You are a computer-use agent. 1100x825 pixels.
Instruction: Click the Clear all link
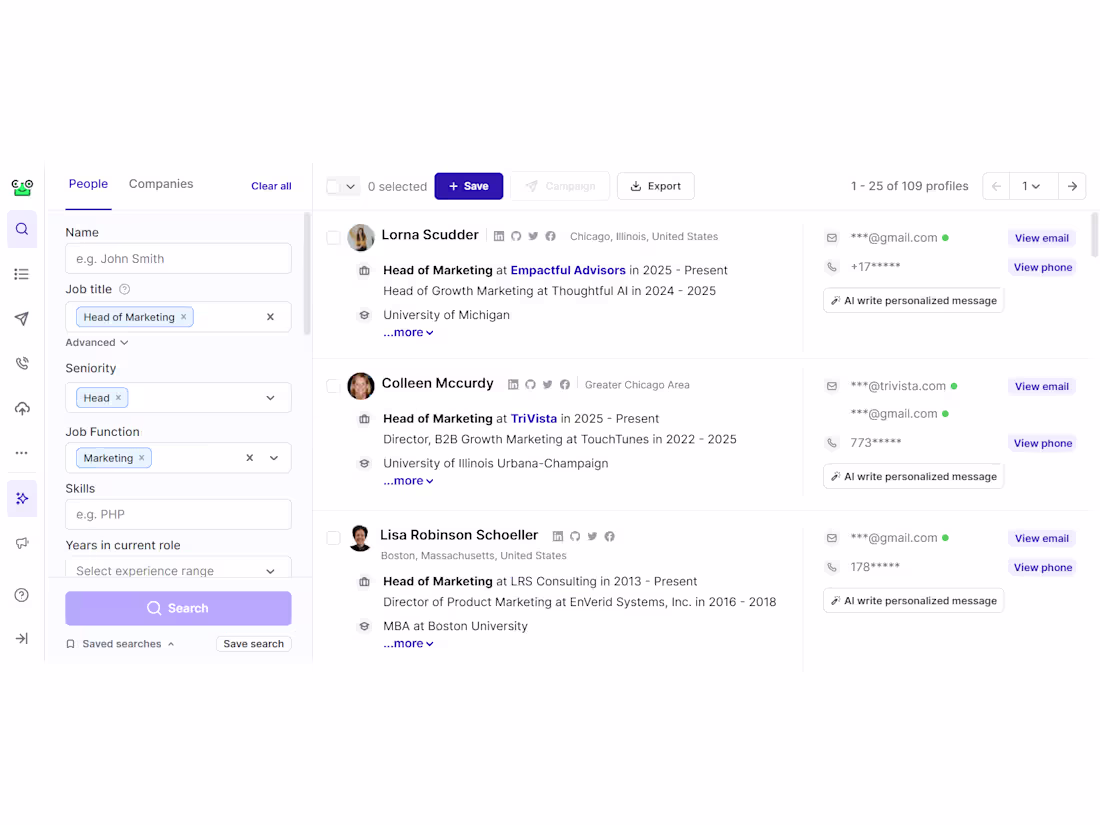coord(271,186)
